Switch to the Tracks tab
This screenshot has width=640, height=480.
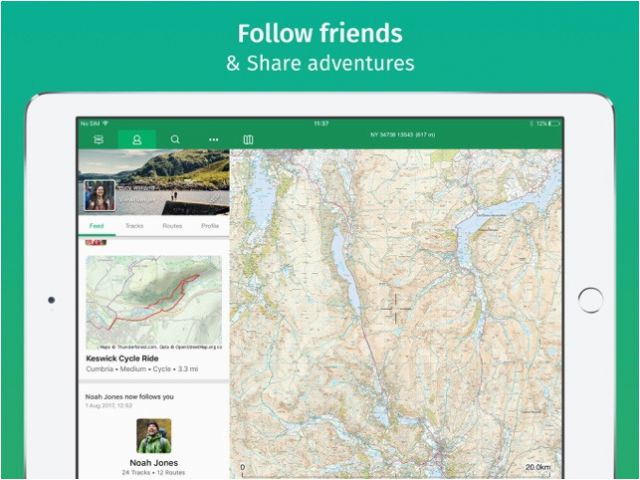[134, 226]
